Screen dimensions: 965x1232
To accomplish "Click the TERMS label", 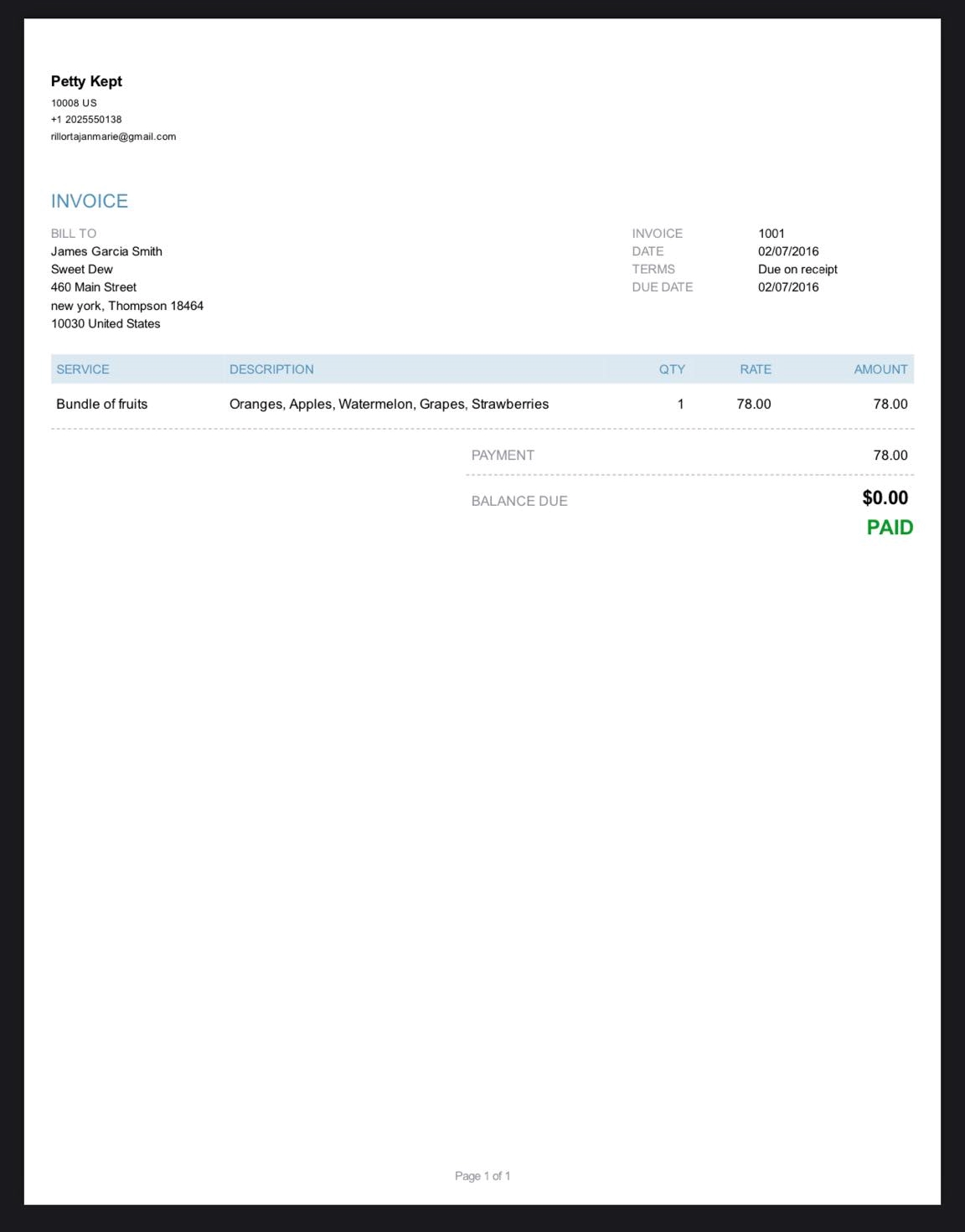I will click(653, 270).
